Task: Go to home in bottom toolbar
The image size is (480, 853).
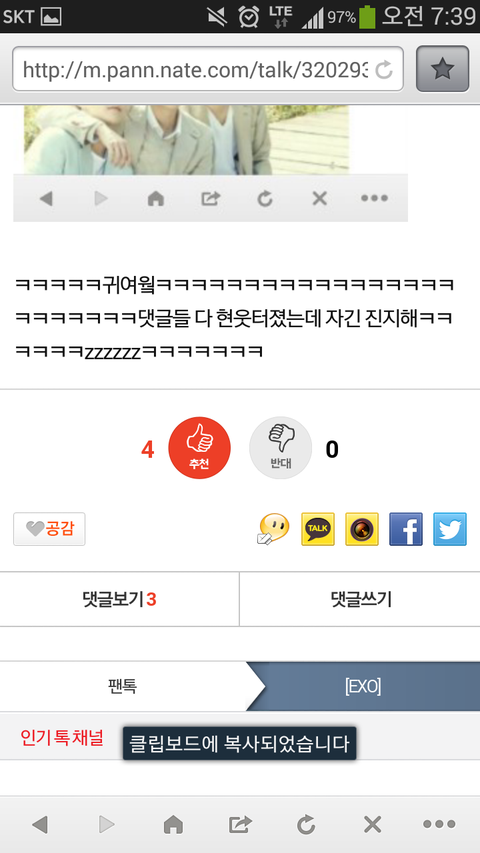Action: click(x=173, y=825)
